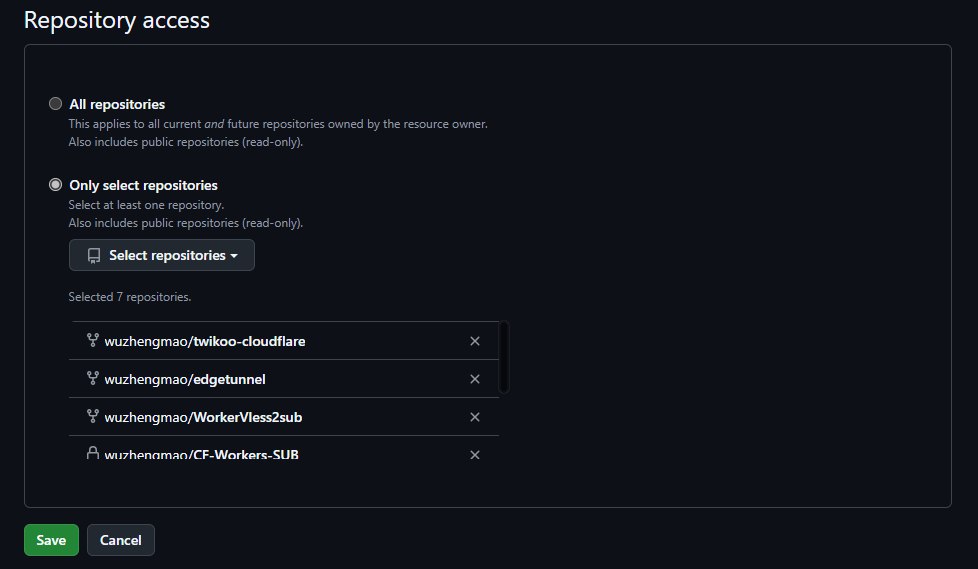Click the wuzhengmao/edgetunnel repository name

click(185, 379)
